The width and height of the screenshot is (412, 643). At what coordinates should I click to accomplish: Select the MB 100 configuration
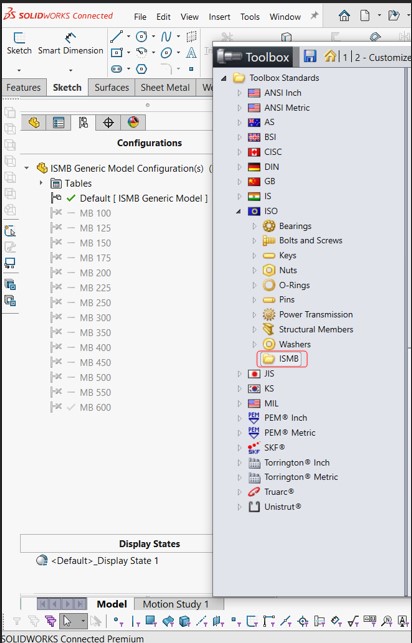(95, 213)
